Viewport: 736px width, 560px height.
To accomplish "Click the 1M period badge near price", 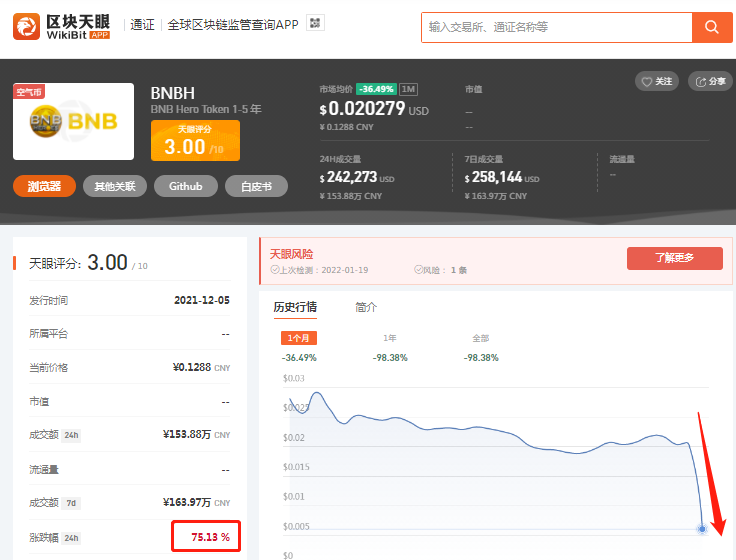I will point(409,90).
